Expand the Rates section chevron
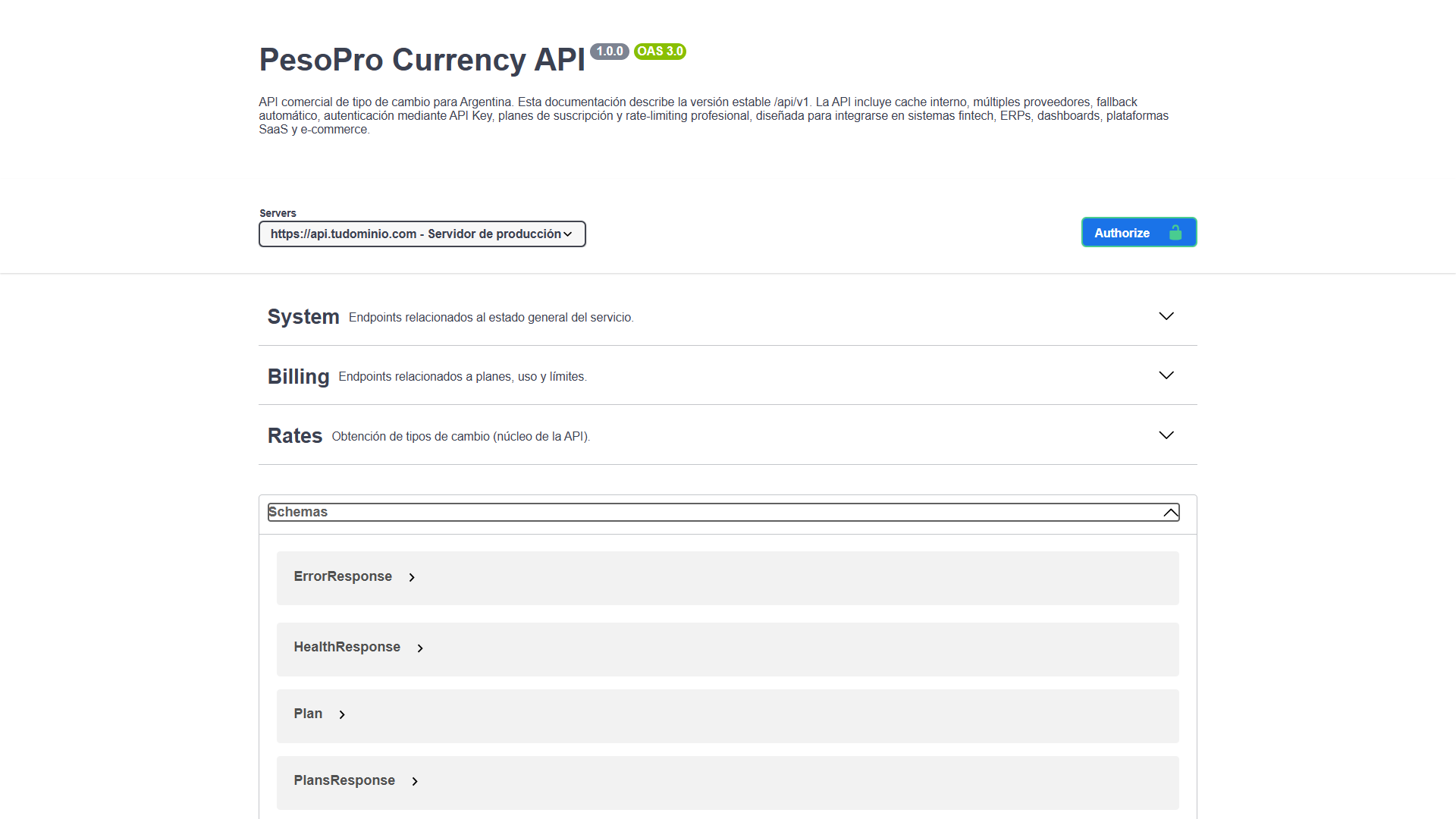Screen dimensions: 1456x819 [1166, 435]
